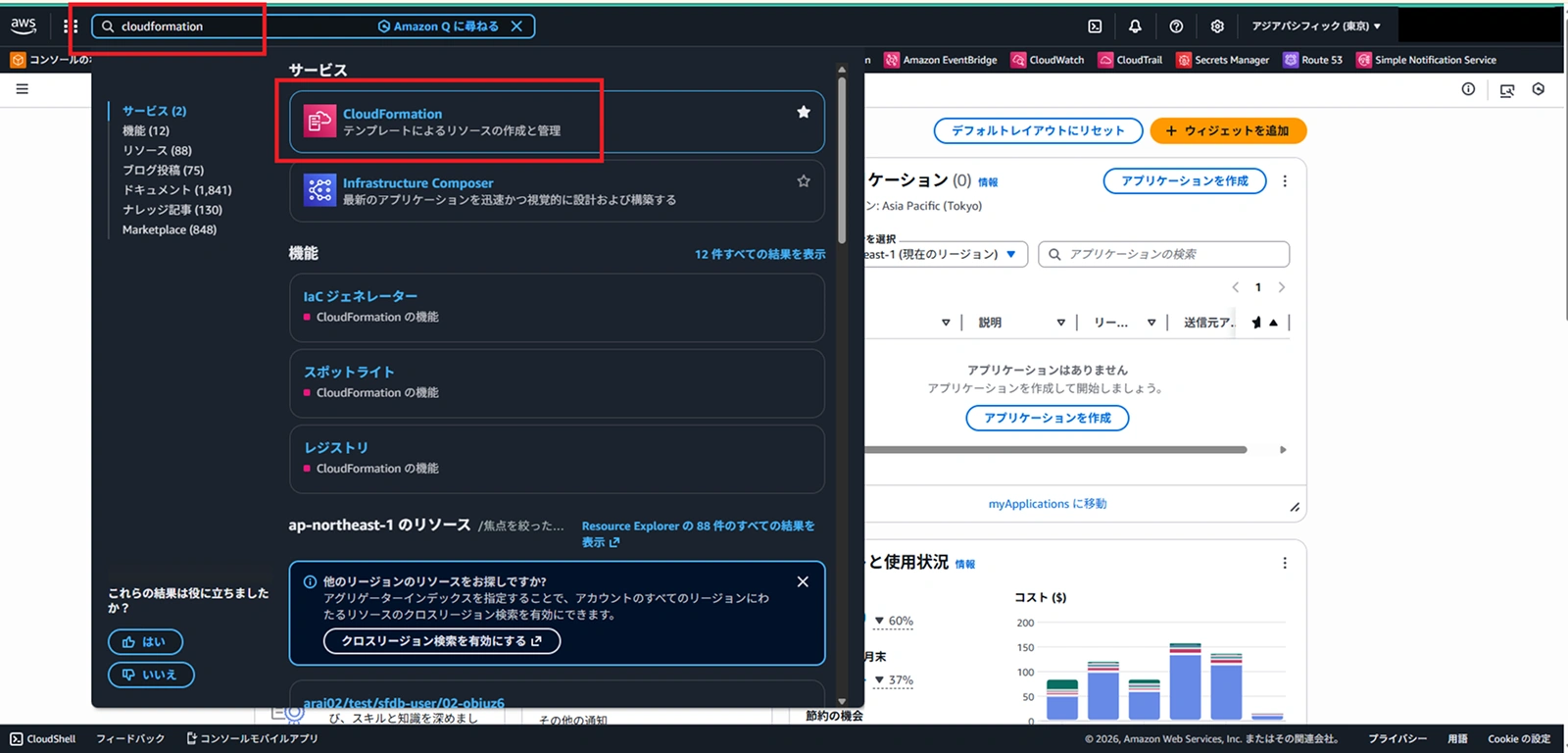This screenshot has width=1568, height=753.
Task: Click the thumbs-down いいえ feedback button
Action: [x=151, y=675]
